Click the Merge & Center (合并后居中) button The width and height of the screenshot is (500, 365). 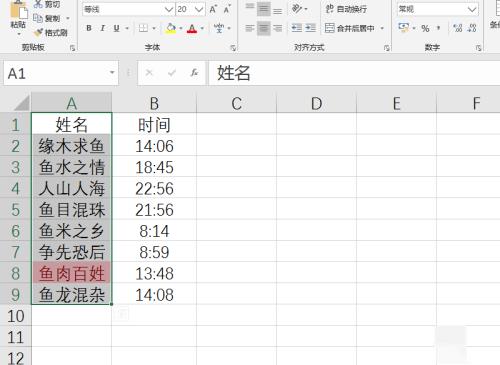click(x=350, y=28)
